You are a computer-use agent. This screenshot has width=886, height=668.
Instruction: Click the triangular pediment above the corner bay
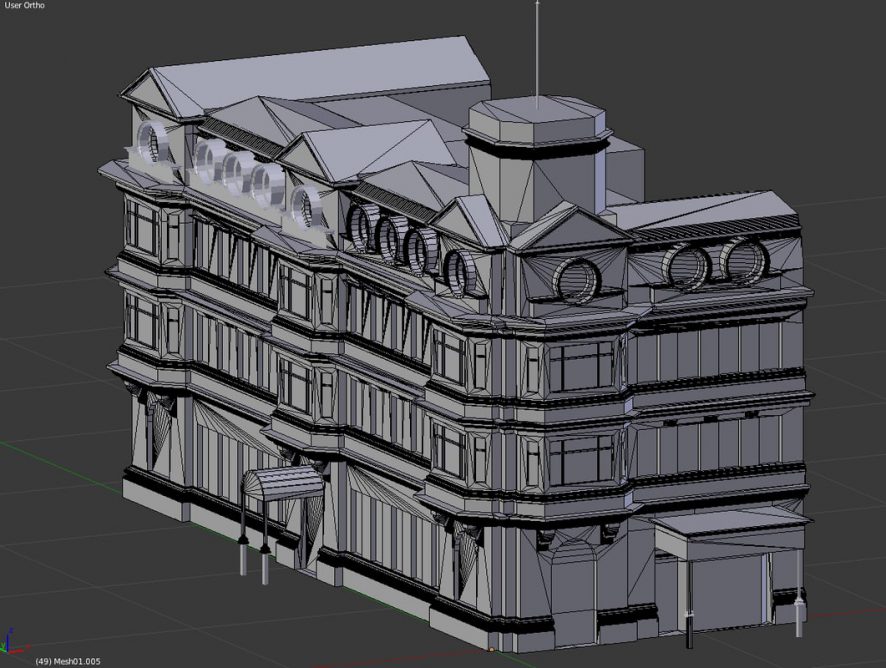[570, 234]
